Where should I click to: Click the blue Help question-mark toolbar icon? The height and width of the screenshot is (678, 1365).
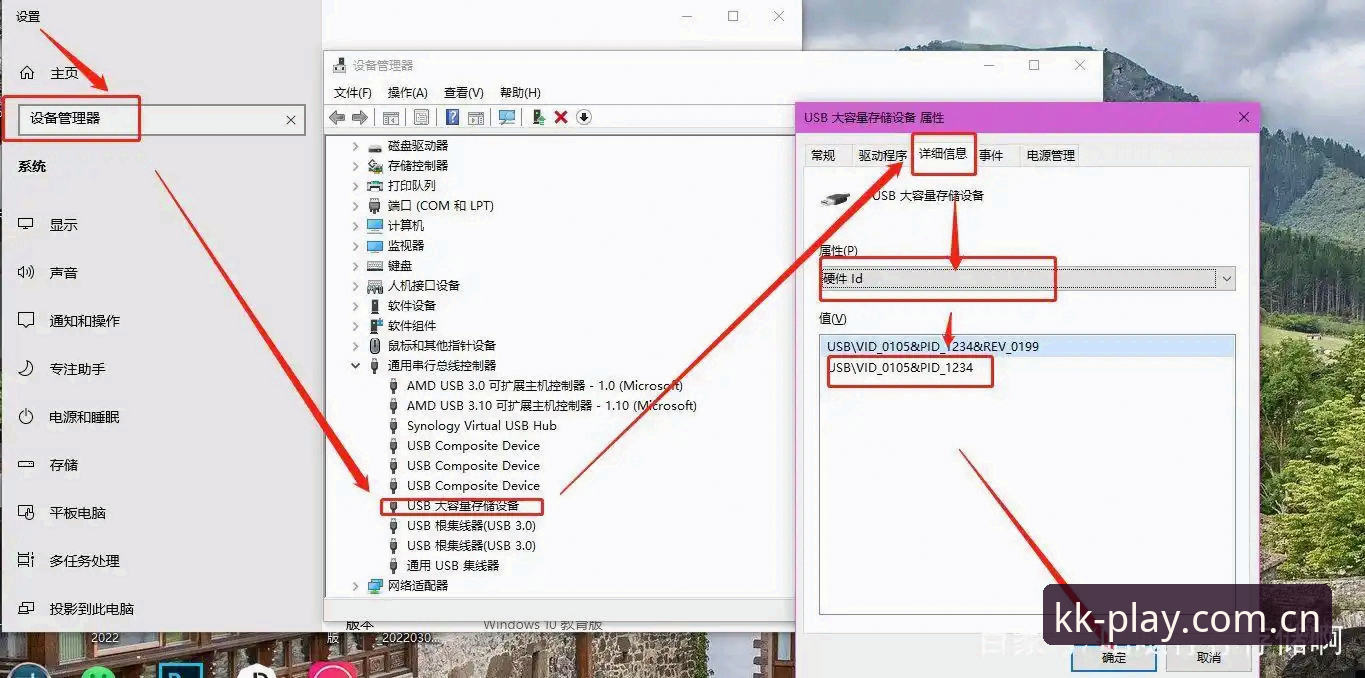click(x=452, y=118)
